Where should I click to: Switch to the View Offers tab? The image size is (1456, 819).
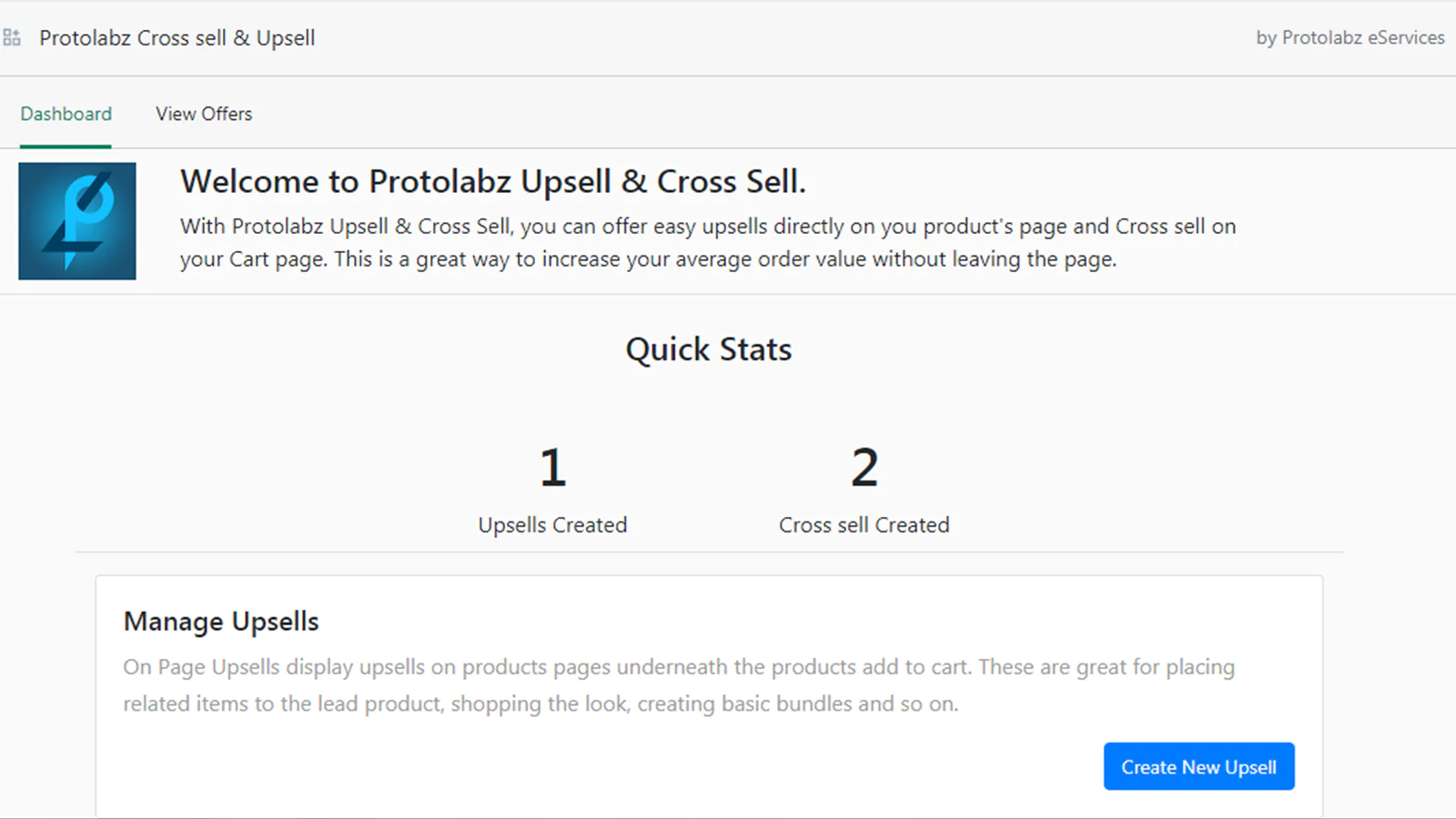pyautogui.click(x=204, y=114)
